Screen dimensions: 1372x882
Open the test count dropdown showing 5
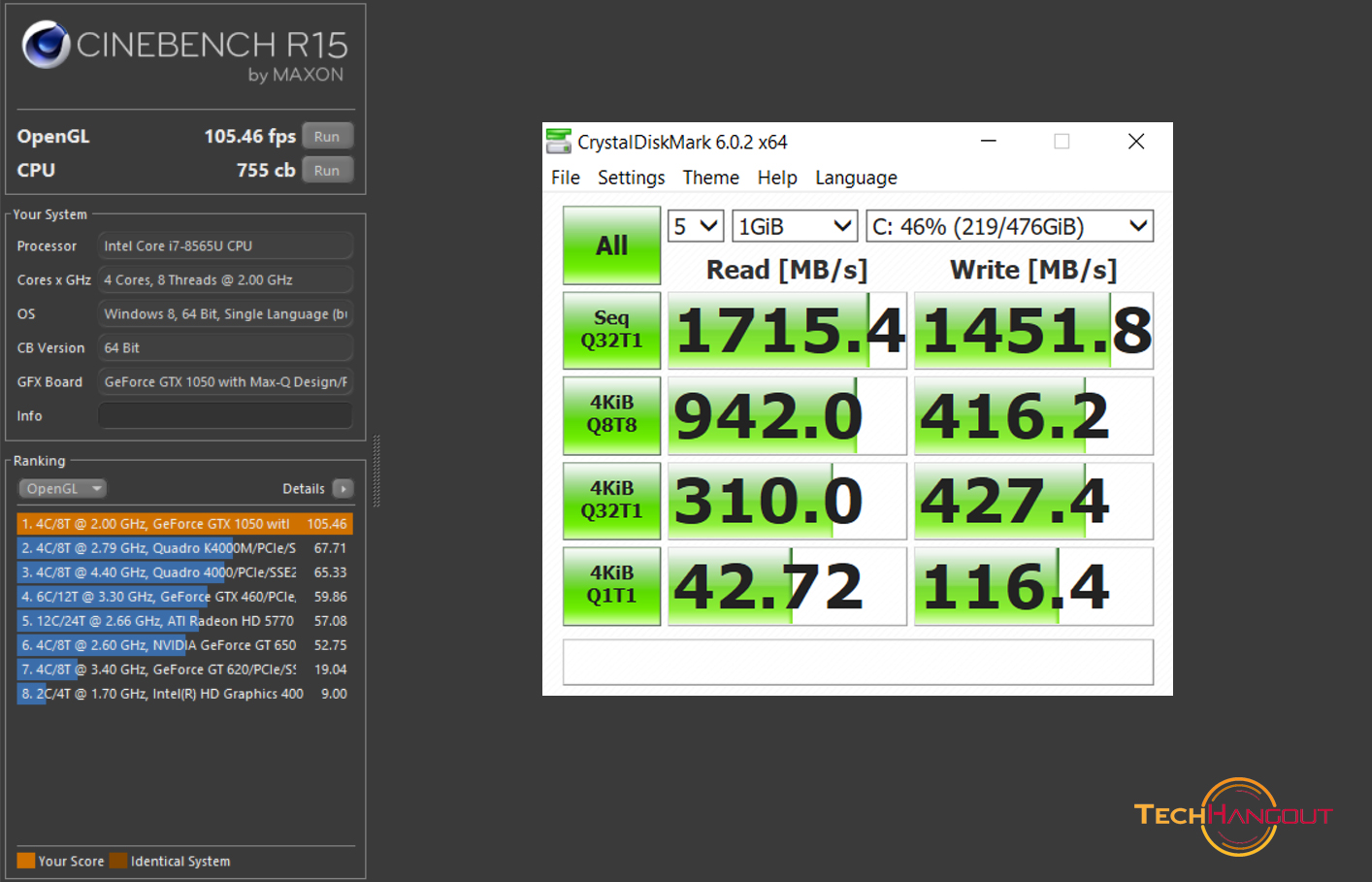[x=696, y=226]
